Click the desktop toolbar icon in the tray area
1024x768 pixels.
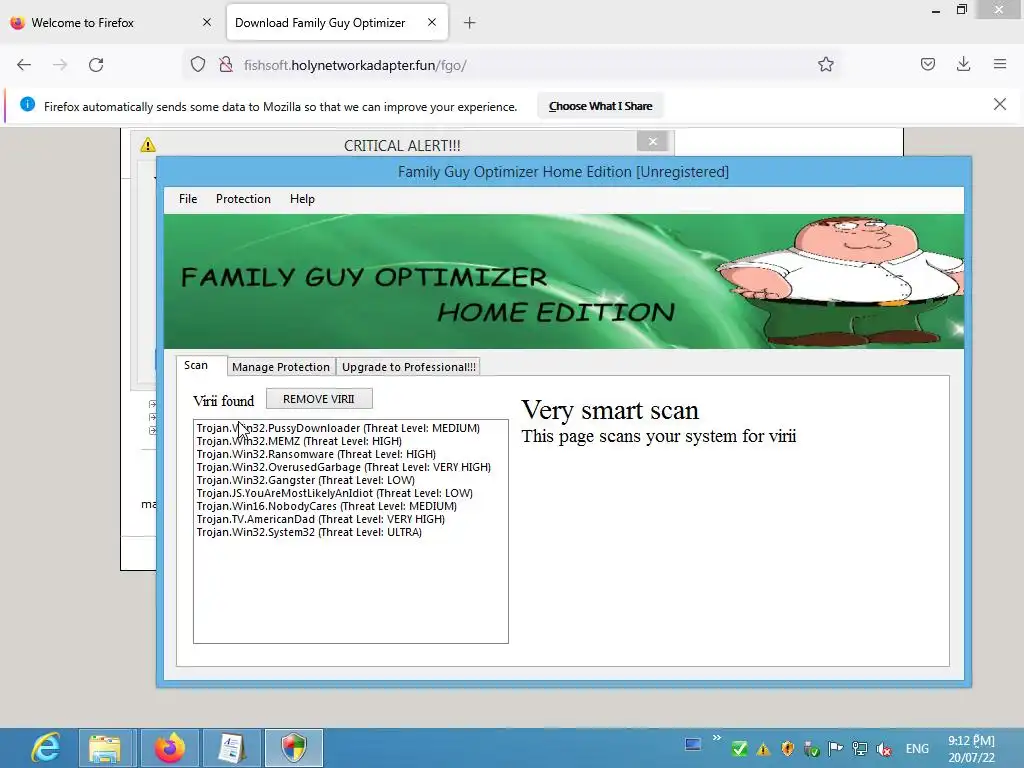(693, 744)
